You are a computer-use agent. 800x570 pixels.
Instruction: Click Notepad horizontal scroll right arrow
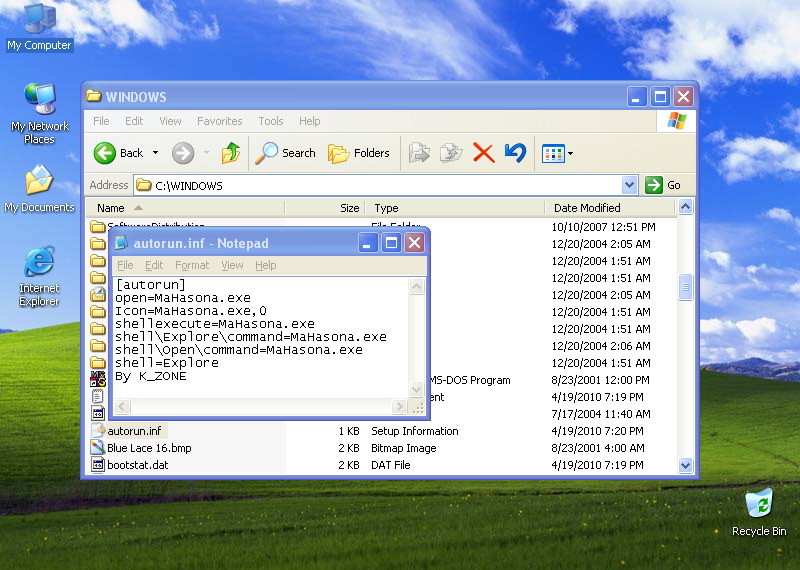point(399,406)
